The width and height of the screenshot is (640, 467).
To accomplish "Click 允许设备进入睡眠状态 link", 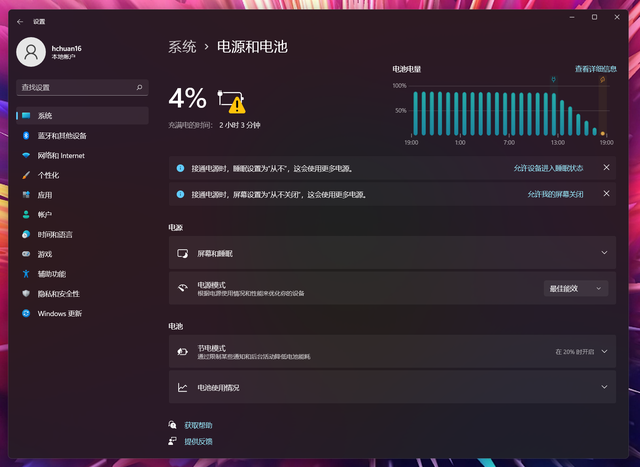I will coord(548,168).
